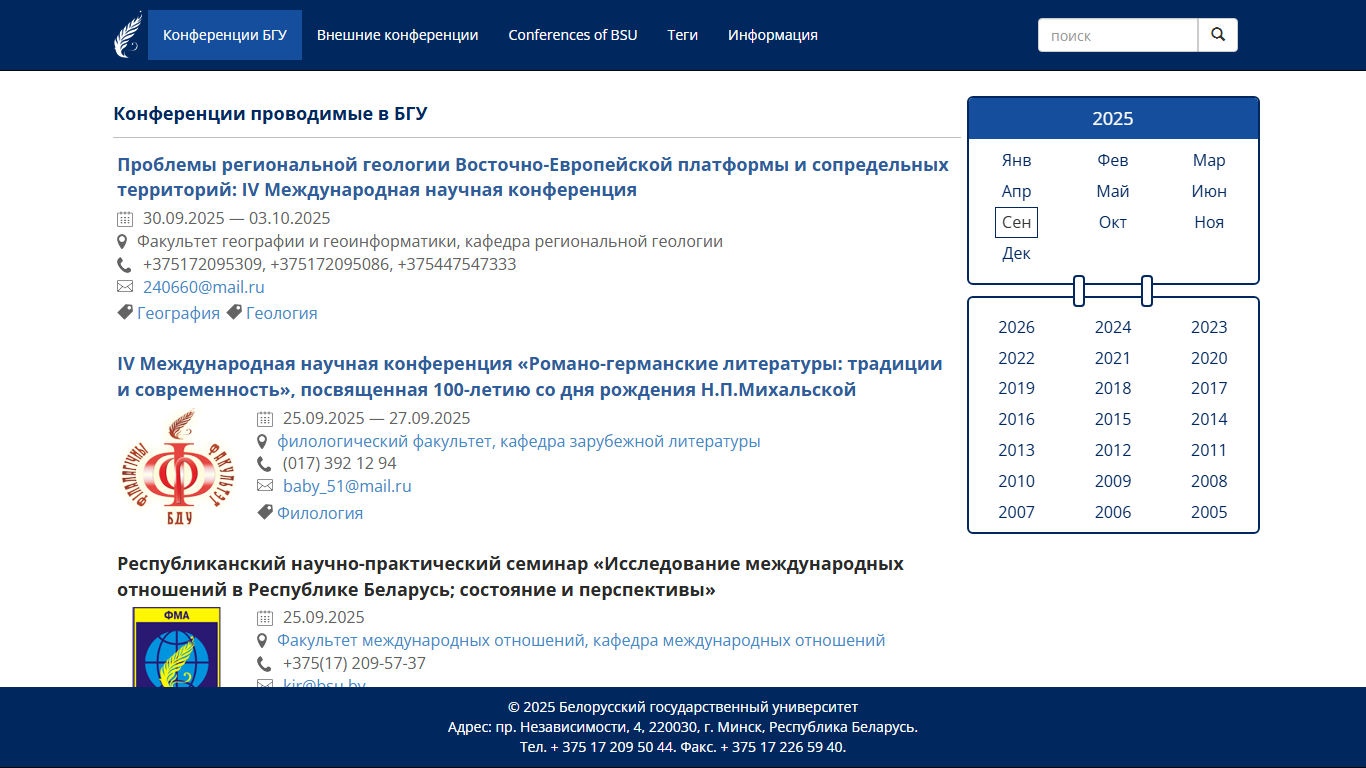The image size is (1366, 768).
Task: Select month Апр in calendar
Action: (1016, 191)
